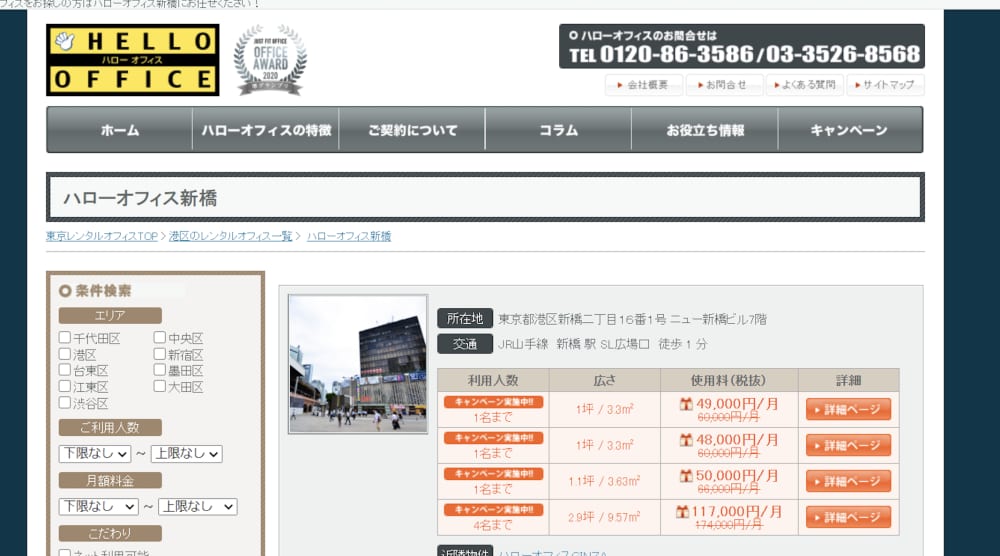
Task: Click the エリア section label
Action: 110,316
